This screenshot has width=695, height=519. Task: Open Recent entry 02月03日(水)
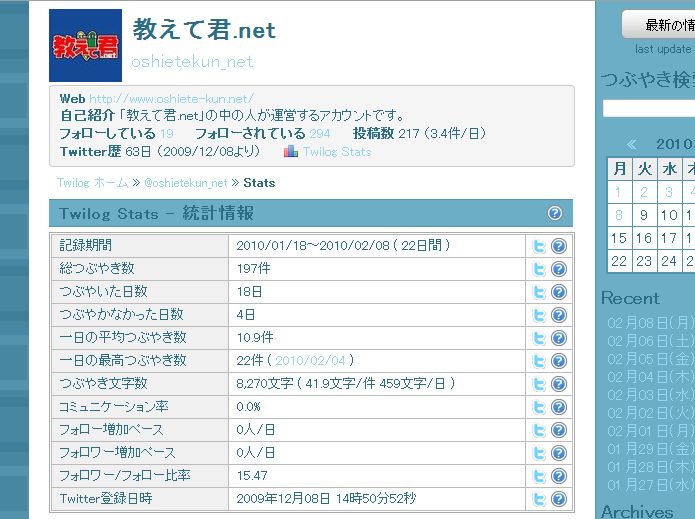pyautogui.click(x=650, y=395)
